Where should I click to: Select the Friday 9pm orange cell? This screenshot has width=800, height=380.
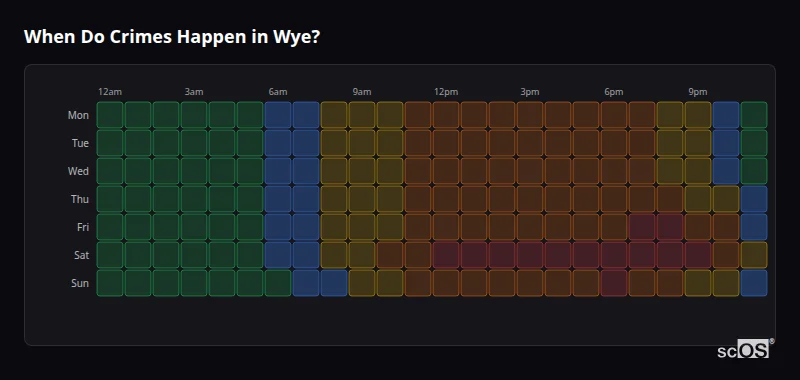[698, 227]
